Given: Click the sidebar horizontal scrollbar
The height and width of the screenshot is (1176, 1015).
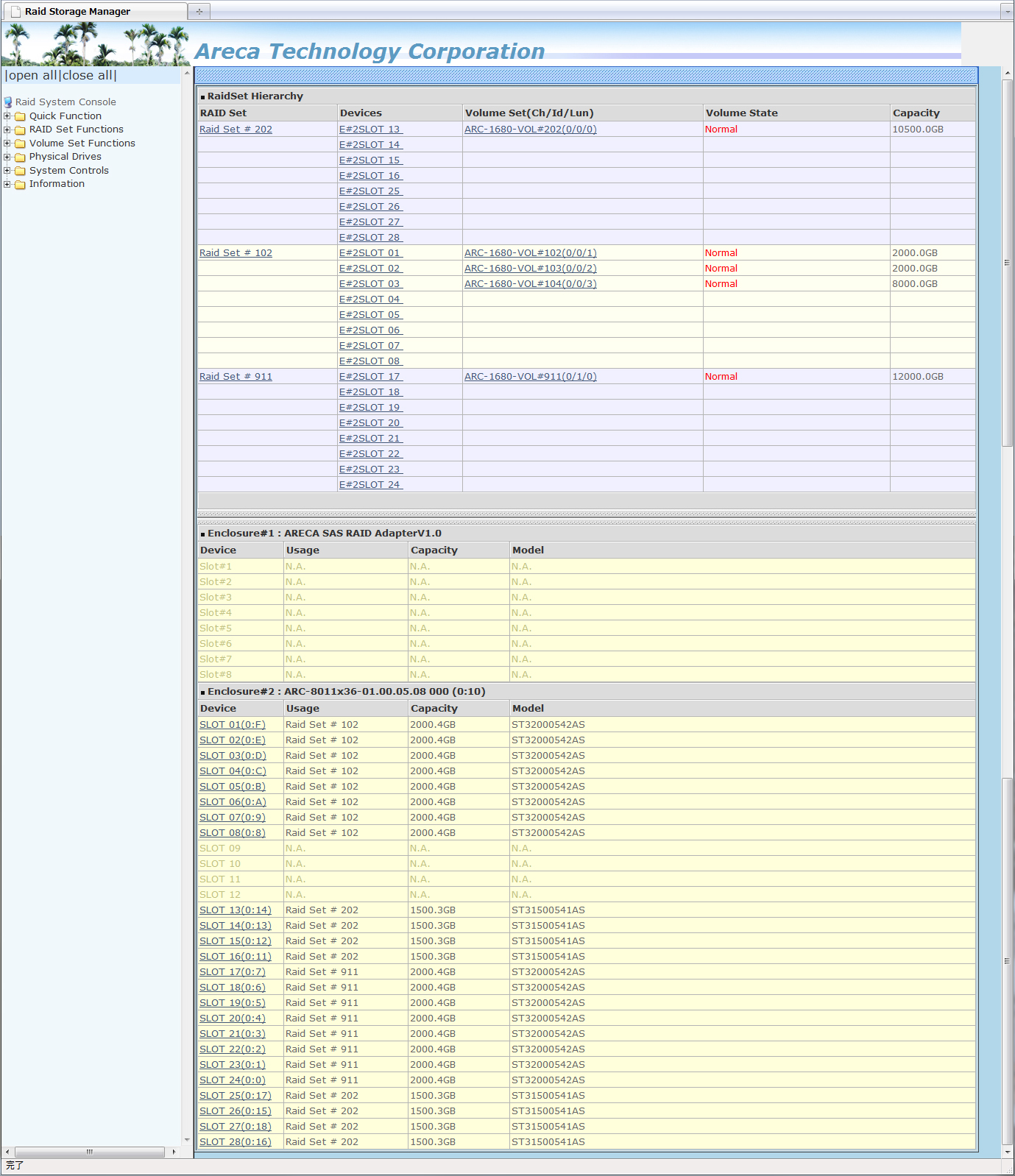Looking at the screenshot, I should (x=89, y=1152).
